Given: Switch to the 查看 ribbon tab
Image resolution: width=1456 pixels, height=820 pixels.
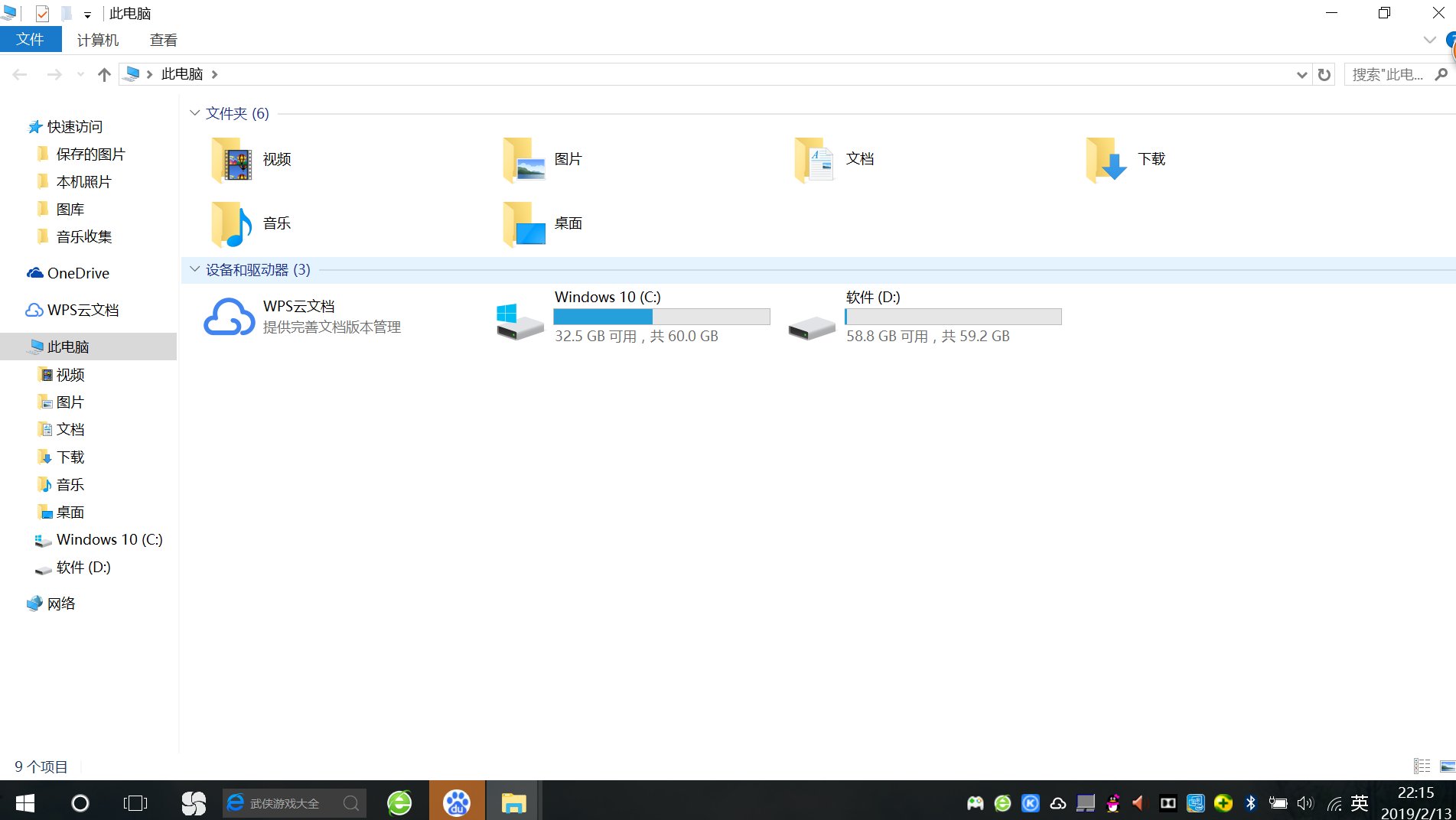Looking at the screenshot, I should pyautogui.click(x=163, y=39).
